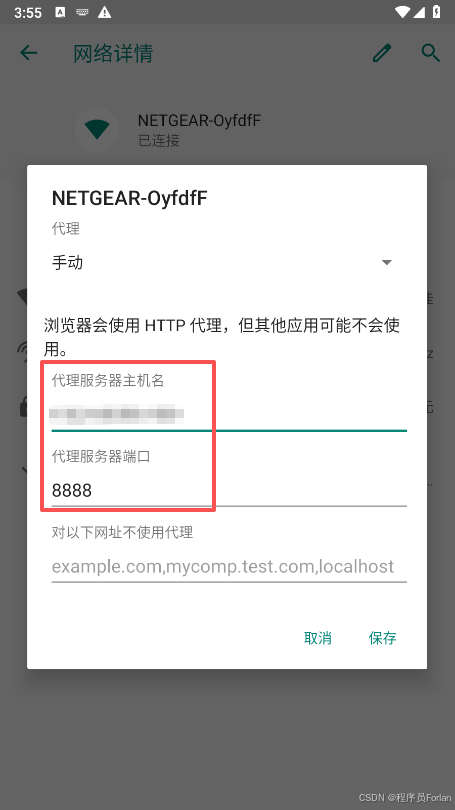Open search with the magnifier icon
The image size is (455, 810).
click(431, 53)
